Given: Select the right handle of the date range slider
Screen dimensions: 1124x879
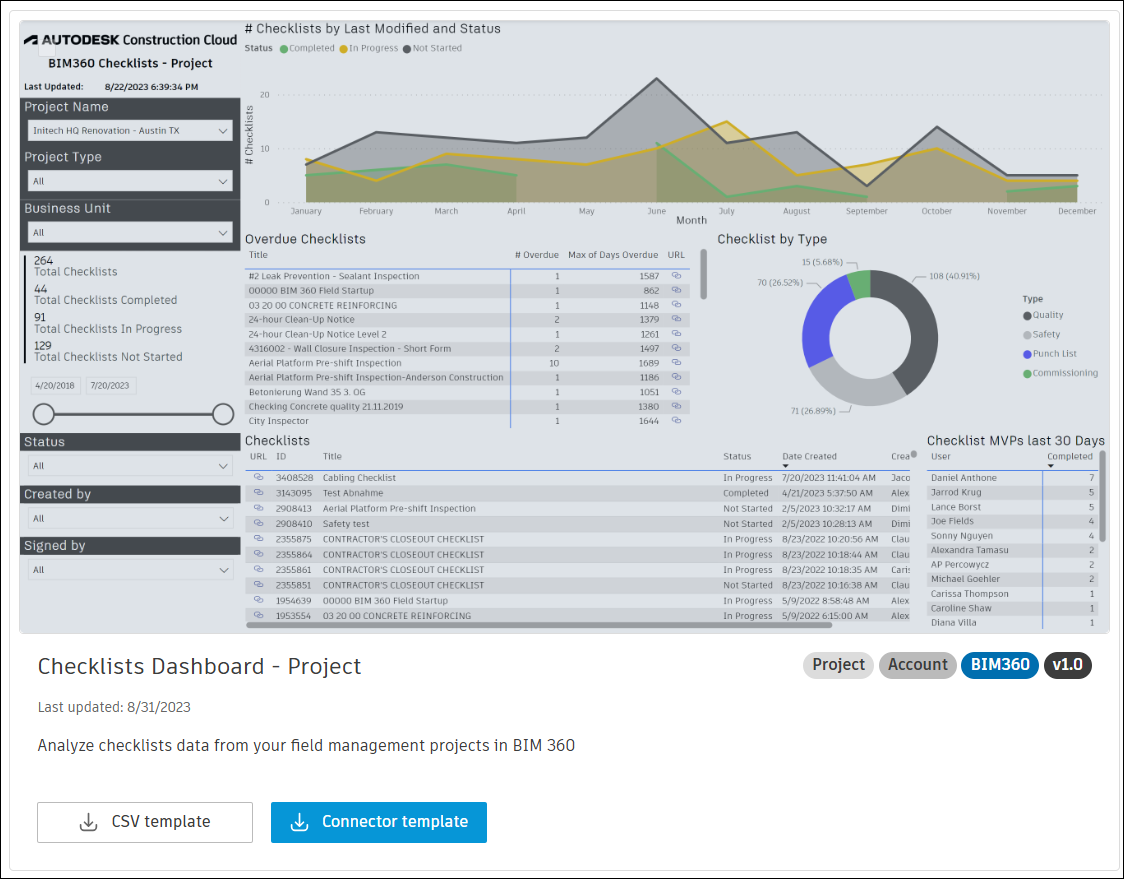Looking at the screenshot, I should tap(223, 414).
